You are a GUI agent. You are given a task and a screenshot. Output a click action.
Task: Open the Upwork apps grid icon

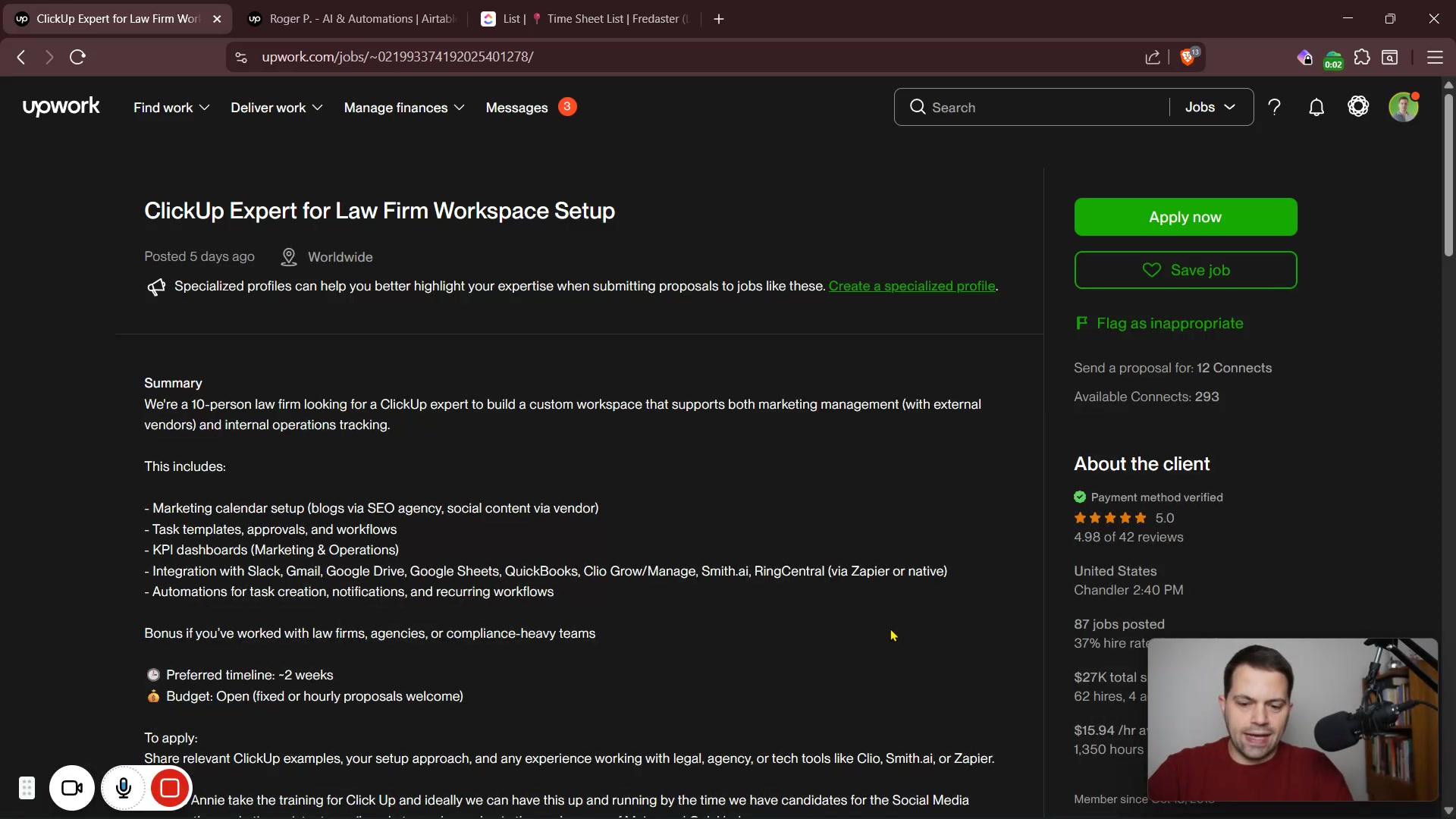point(1358,107)
